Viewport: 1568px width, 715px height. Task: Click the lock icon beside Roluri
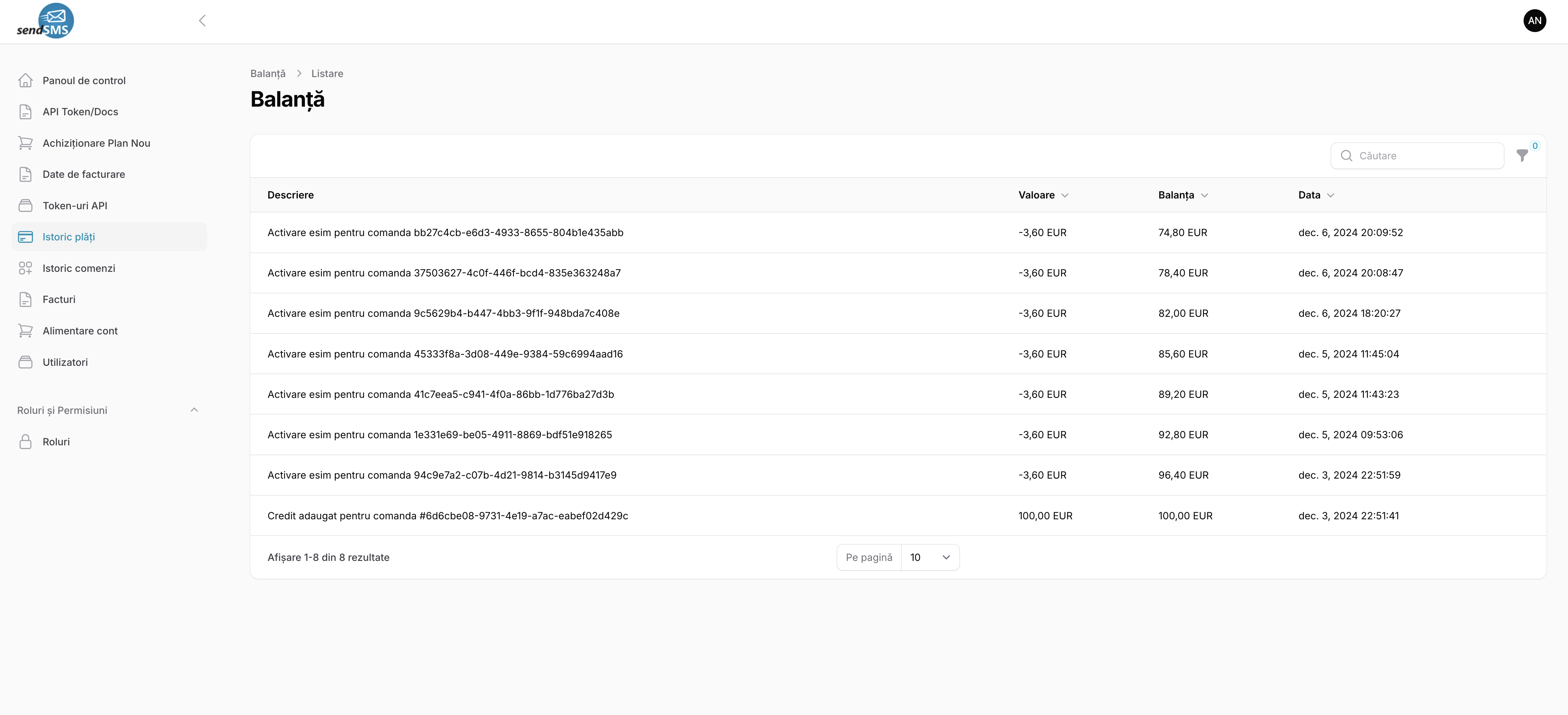click(x=26, y=442)
